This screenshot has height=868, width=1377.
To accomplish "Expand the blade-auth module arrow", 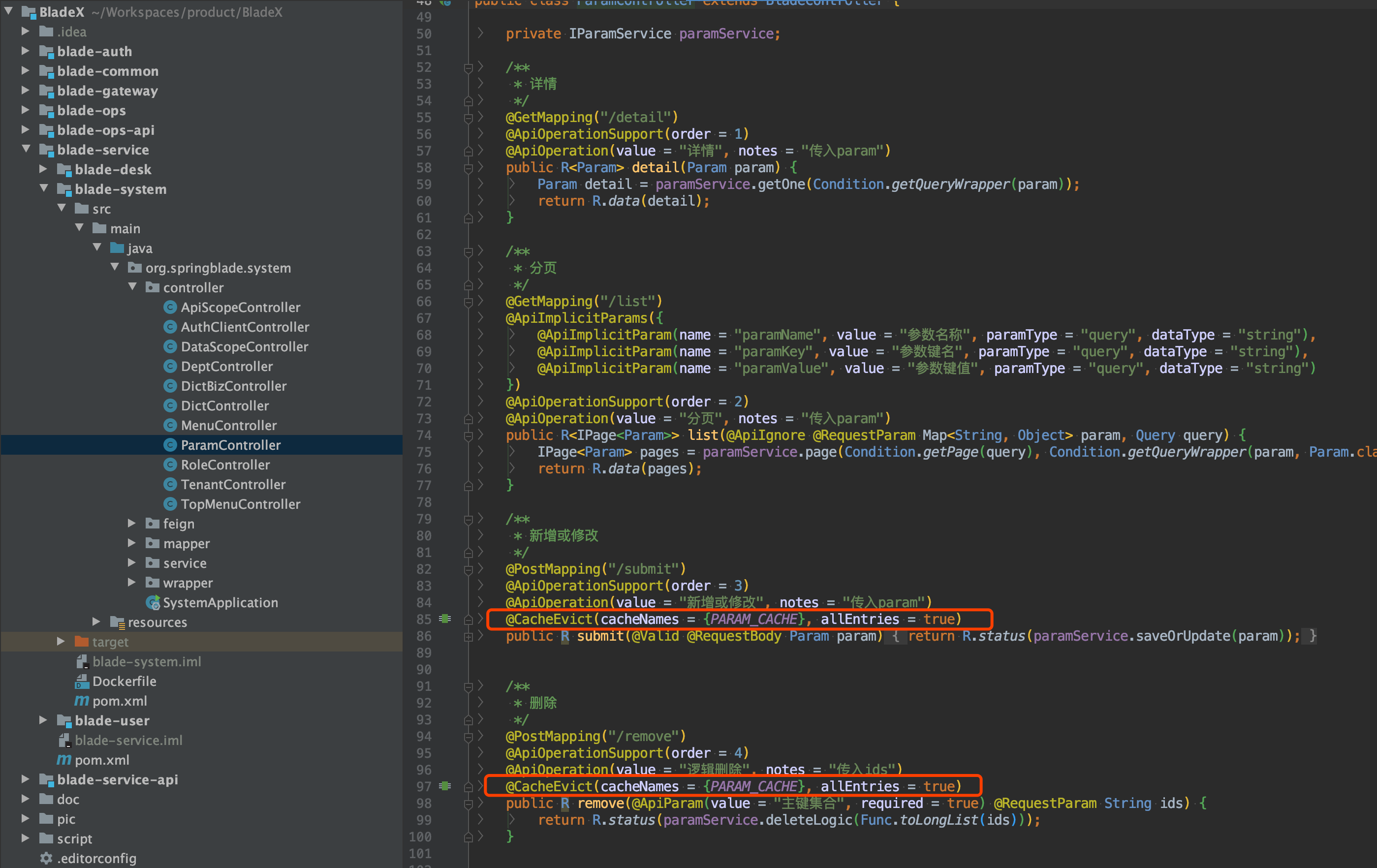I will [x=25, y=51].
